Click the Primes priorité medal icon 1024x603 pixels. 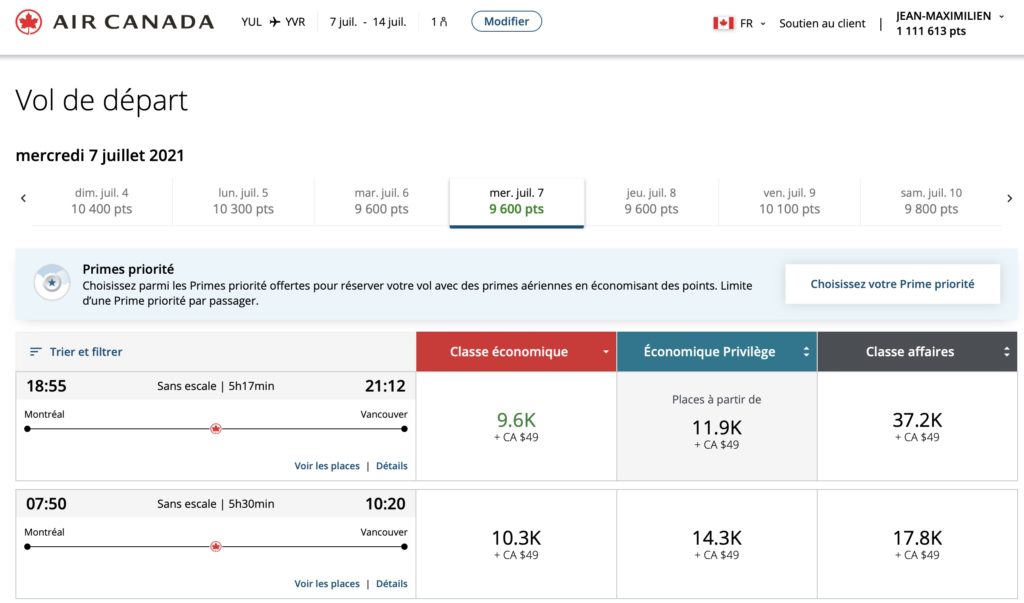point(52,282)
